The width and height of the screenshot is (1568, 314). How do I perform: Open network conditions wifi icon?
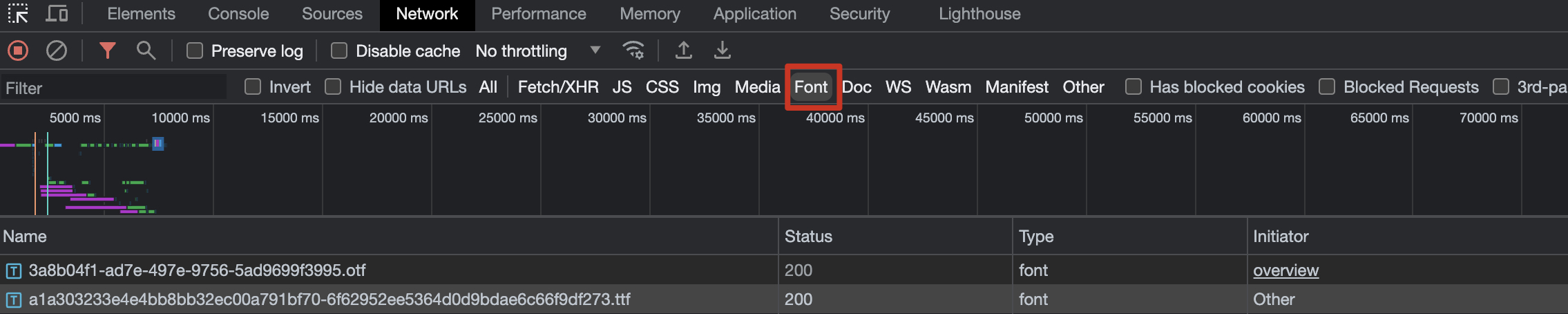633,50
